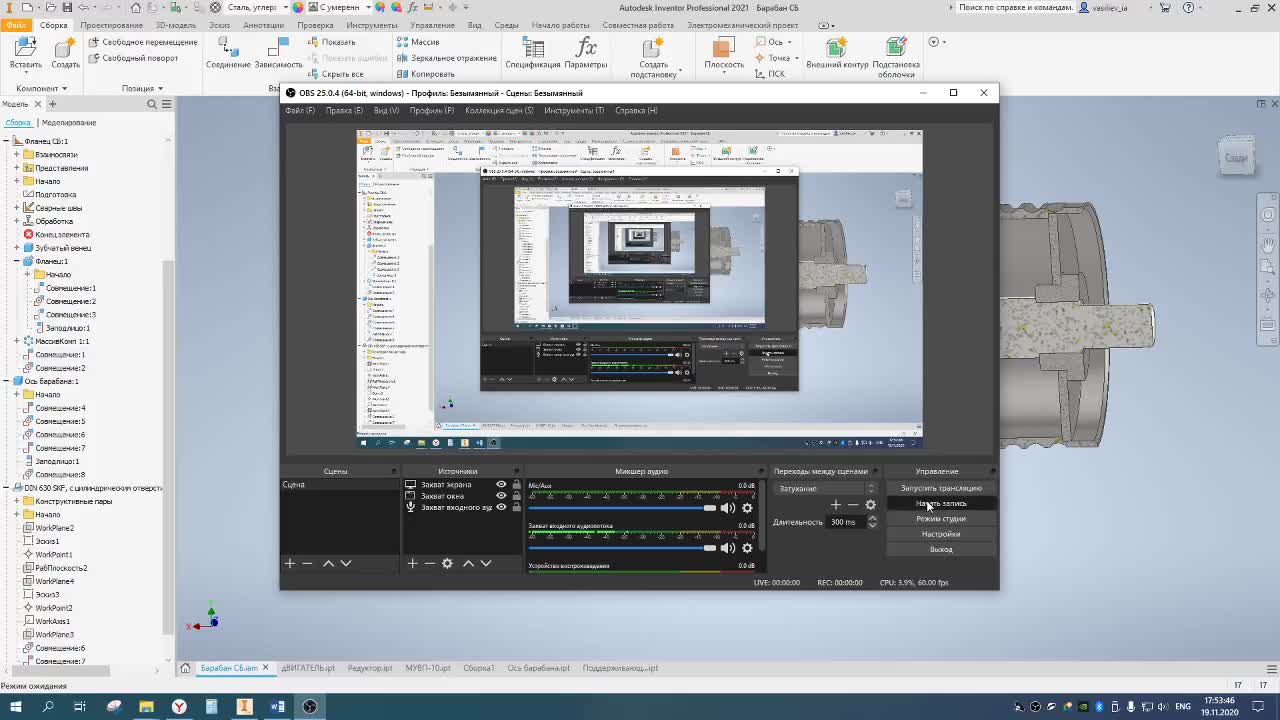Expand the МассивКомп 1:1 tree node
1280x720 pixels.
click(x=17, y=341)
